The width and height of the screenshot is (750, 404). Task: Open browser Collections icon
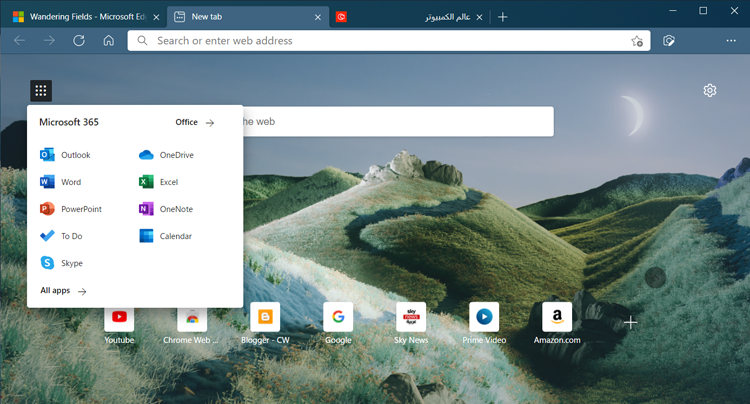[x=669, y=41]
